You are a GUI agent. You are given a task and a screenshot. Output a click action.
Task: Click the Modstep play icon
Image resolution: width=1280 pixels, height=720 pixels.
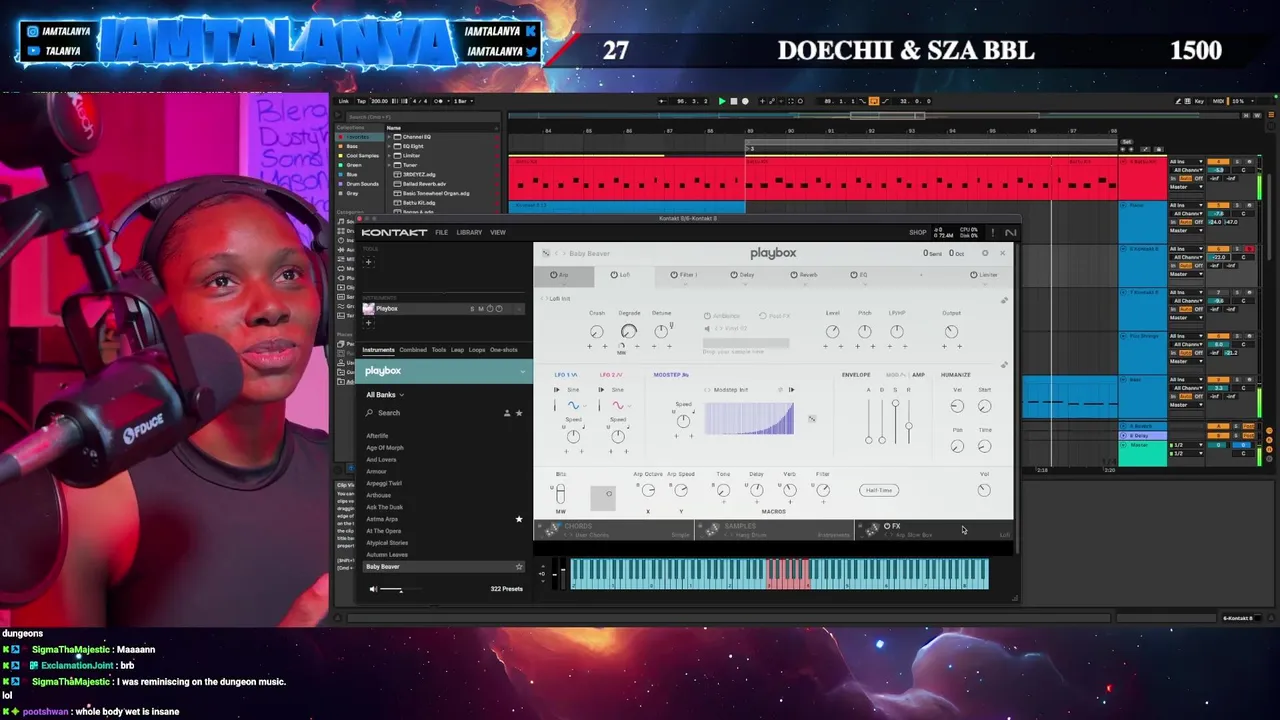tap(791, 389)
